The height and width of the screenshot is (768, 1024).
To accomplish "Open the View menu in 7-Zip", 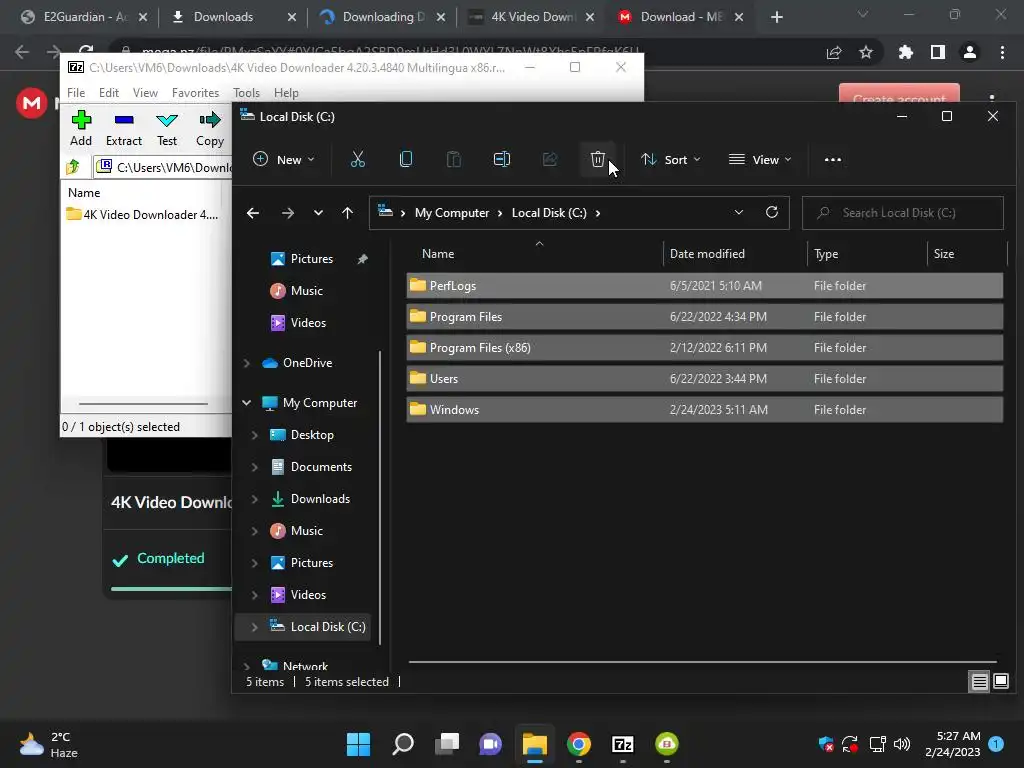I will [145, 93].
